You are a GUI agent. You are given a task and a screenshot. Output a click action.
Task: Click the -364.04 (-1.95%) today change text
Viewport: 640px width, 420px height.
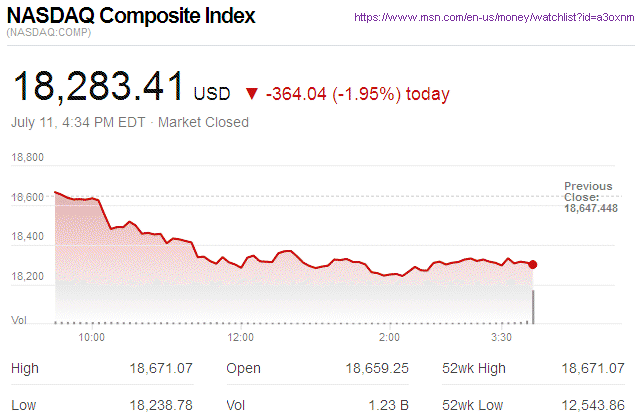pyautogui.click(x=357, y=94)
